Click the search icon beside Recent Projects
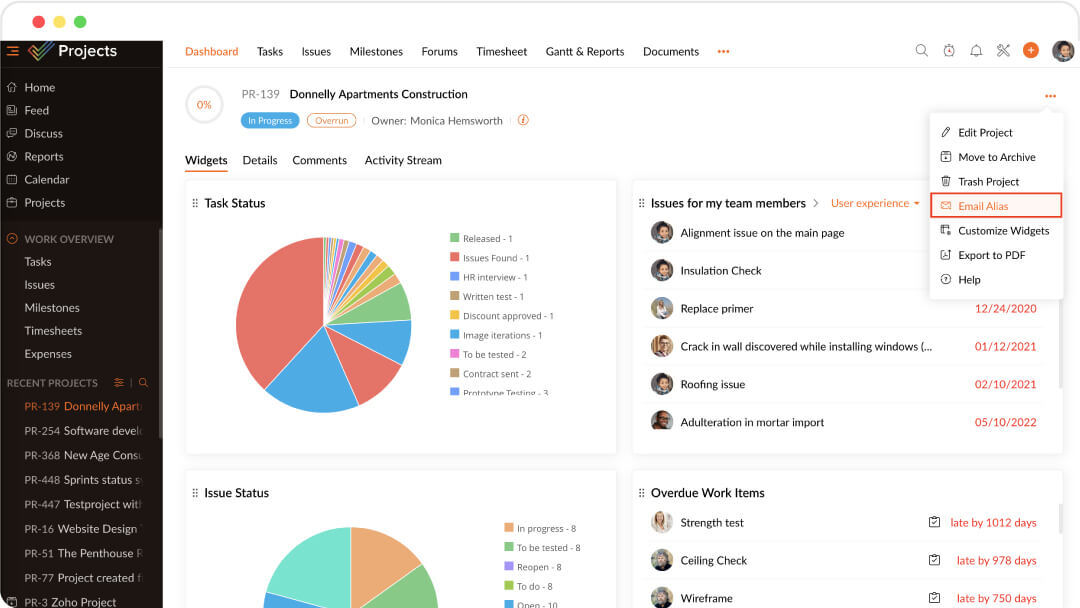The width and height of the screenshot is (1080, 608). tap(144, 383)
